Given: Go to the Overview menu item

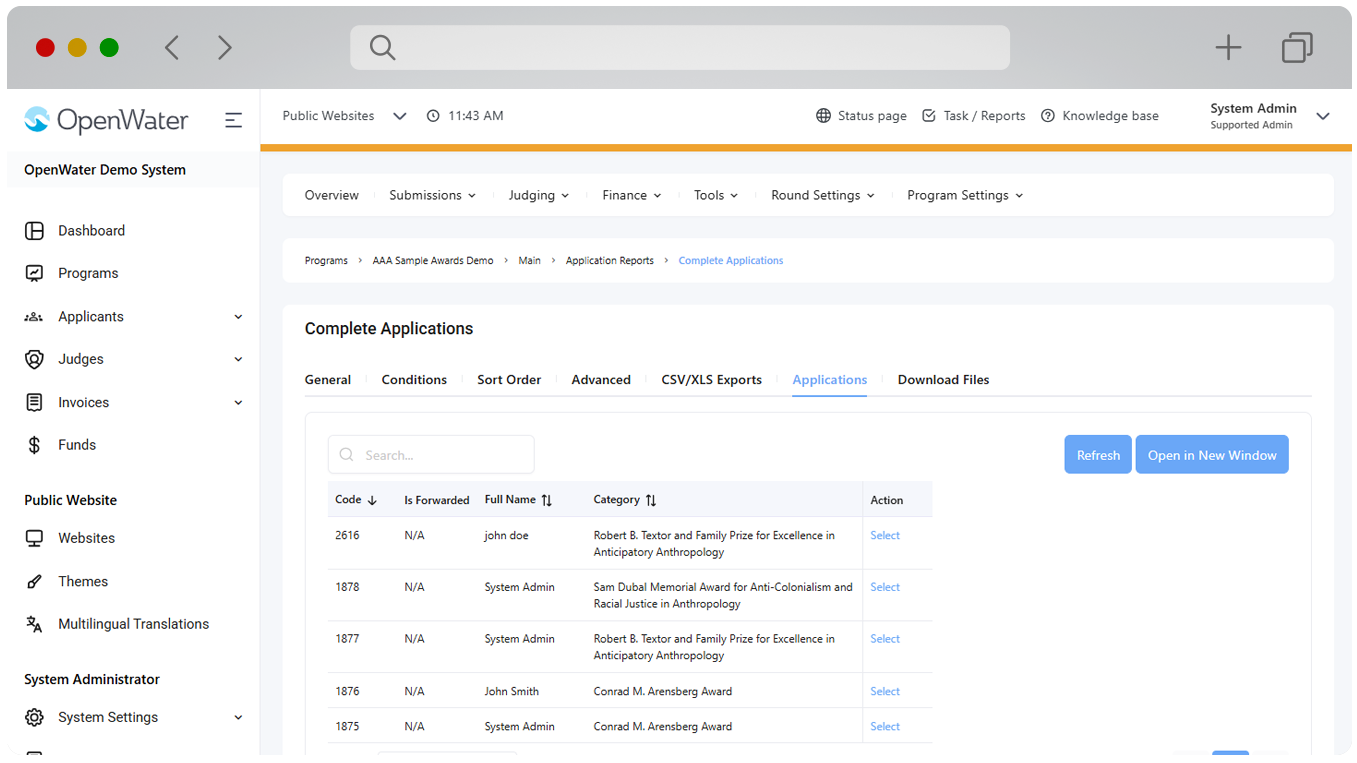Looking at the screenshot, I should [x=332, y=195].
